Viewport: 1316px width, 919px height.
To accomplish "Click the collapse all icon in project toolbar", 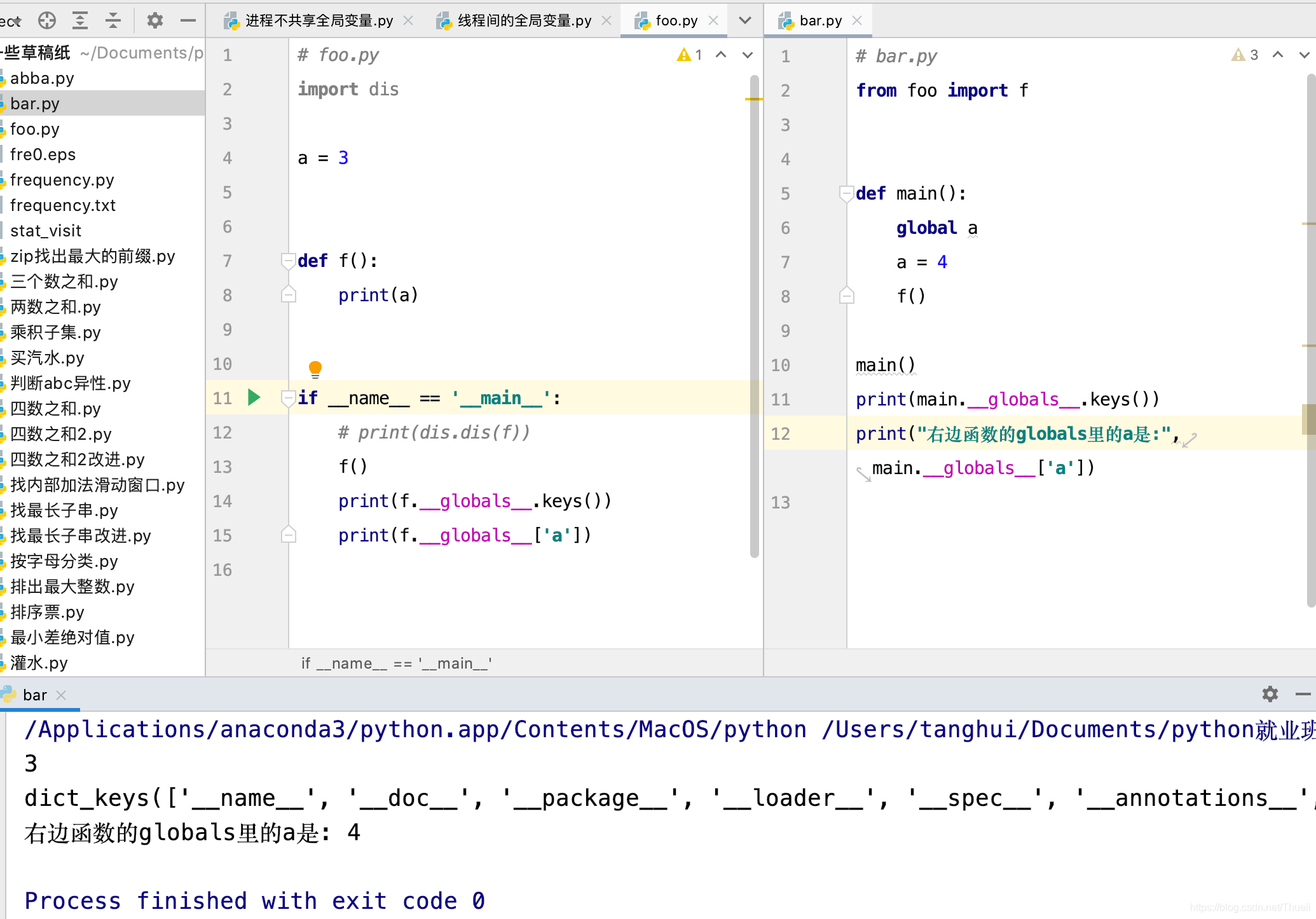I will click(113, 20).
